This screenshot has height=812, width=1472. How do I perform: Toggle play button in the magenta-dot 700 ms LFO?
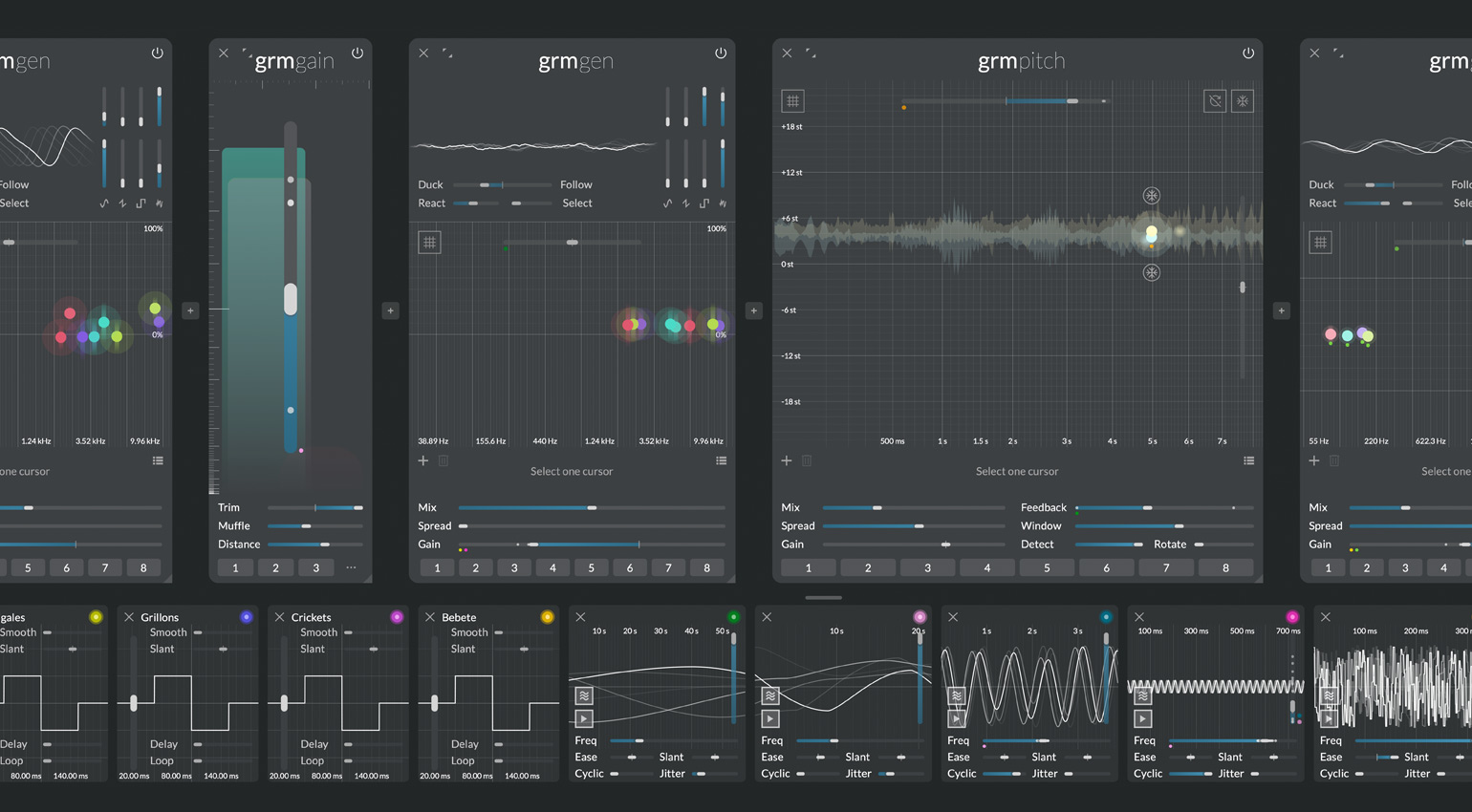1143,718
